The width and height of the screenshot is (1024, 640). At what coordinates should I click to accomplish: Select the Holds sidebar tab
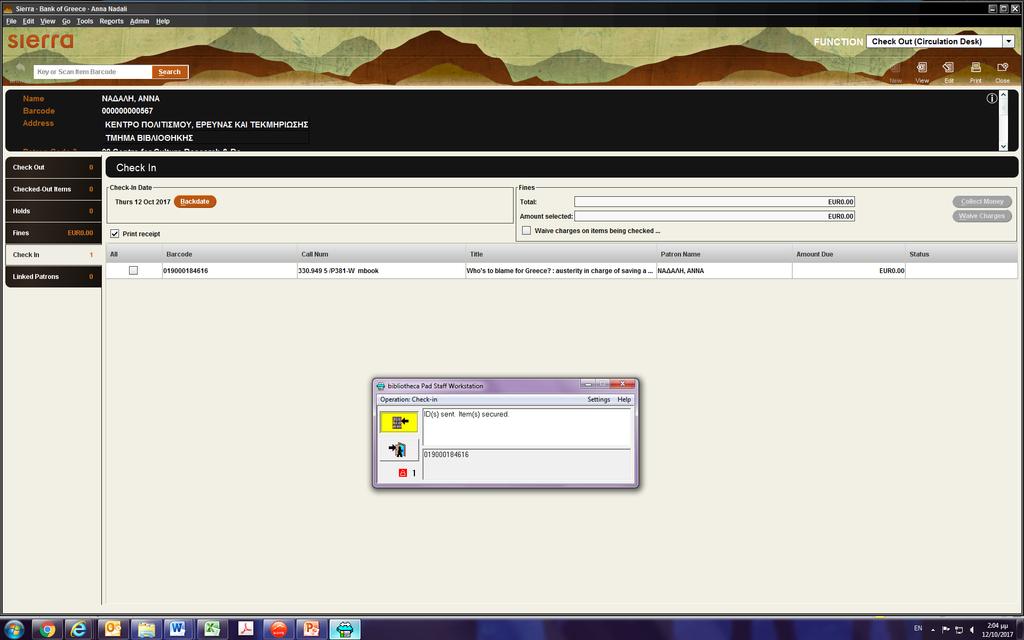point(53,211)
